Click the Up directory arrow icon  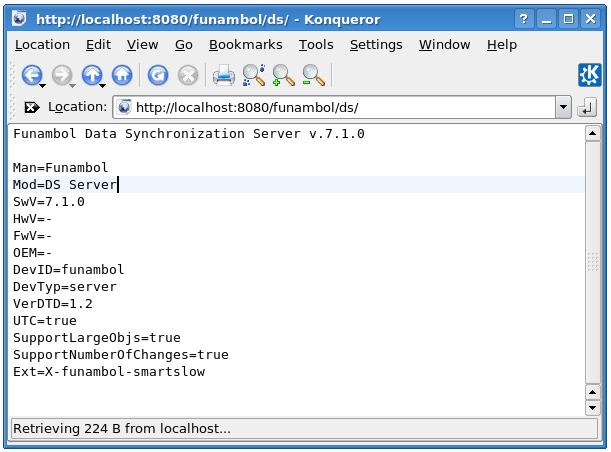click(92, 75)
